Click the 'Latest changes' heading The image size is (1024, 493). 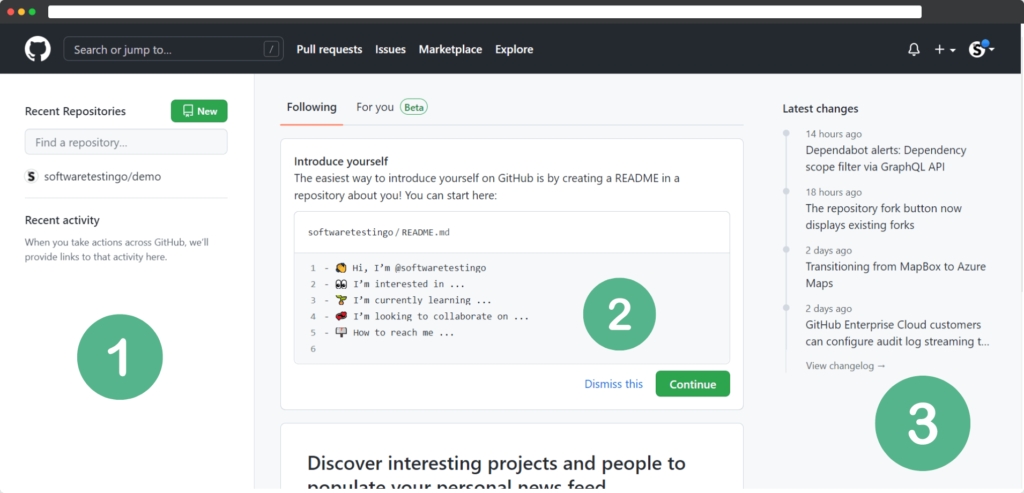click(x=820, y=108)
